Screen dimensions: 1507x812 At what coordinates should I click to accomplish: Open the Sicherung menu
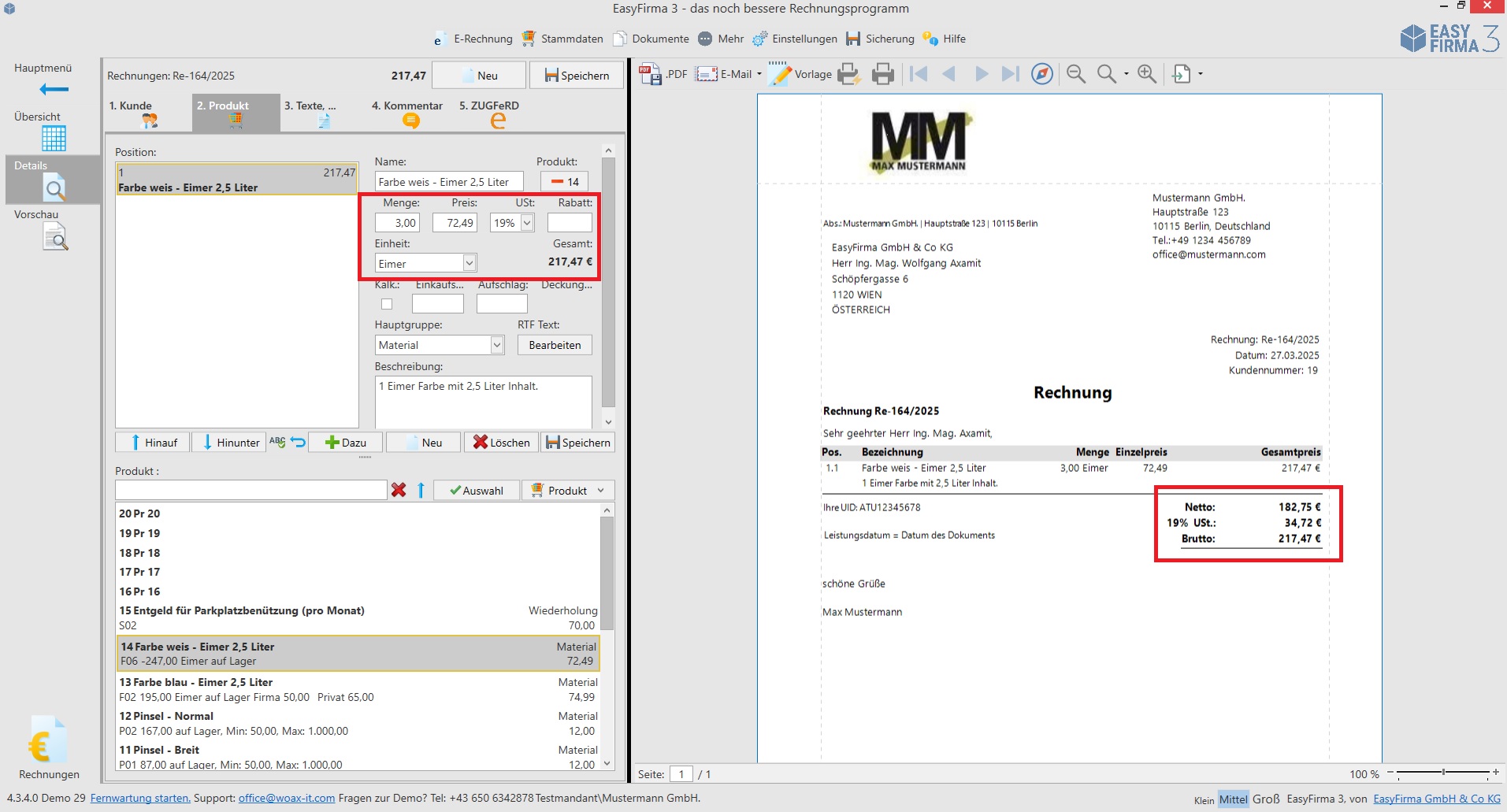tap(880, 39)
